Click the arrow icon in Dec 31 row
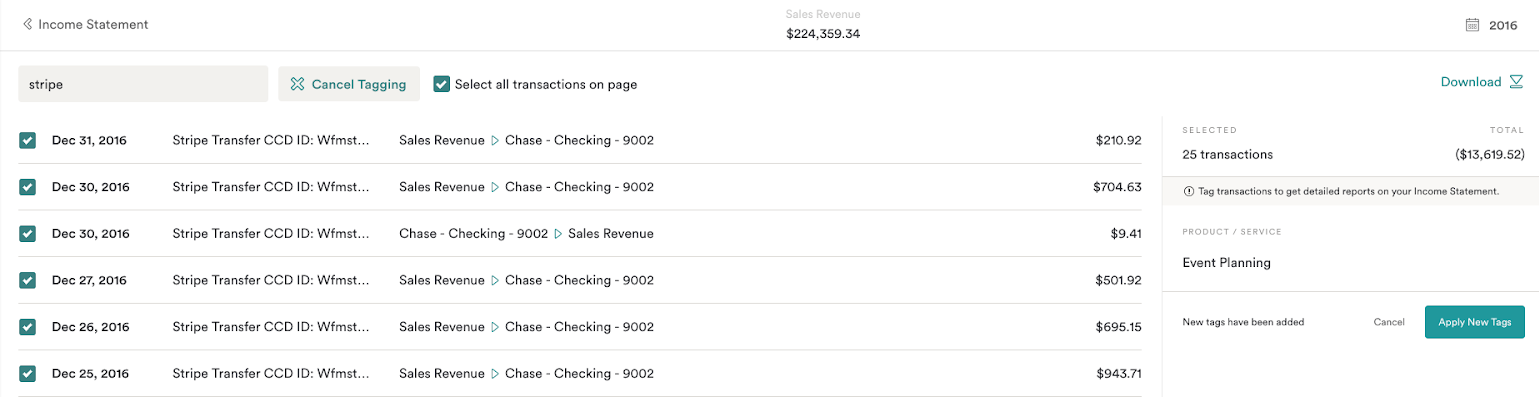Viewport: 1539px width, 397px height. (x=494, y=141)
